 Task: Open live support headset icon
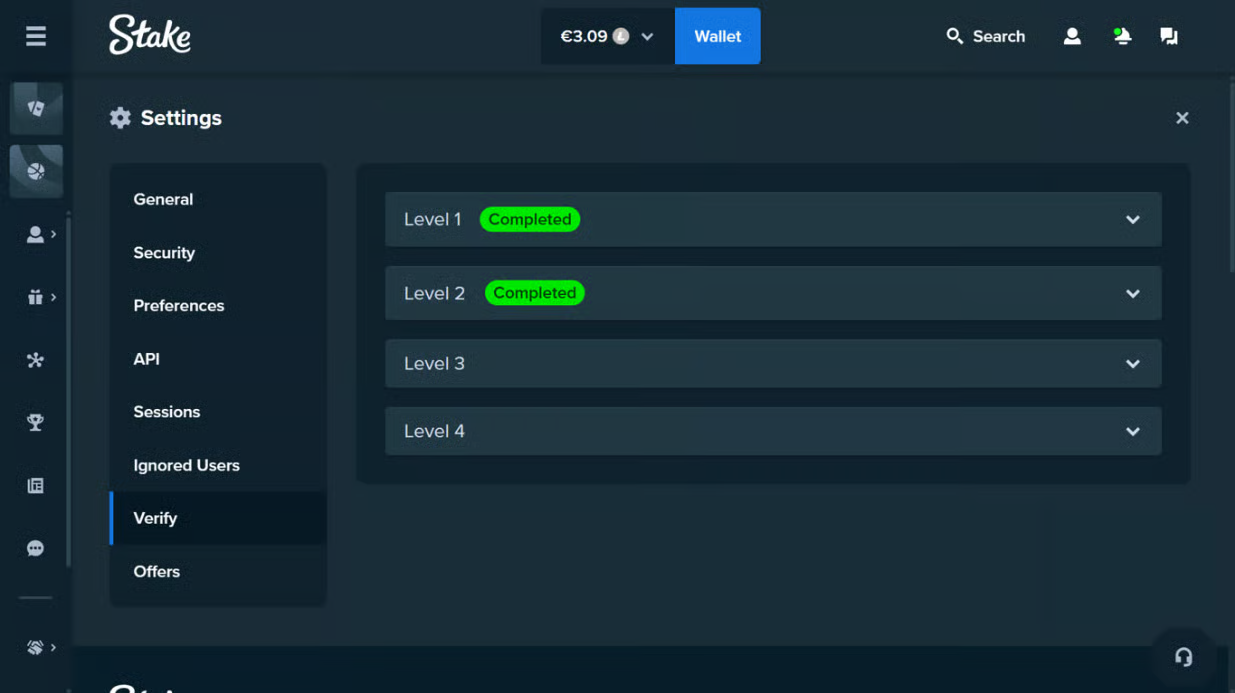1183,657
